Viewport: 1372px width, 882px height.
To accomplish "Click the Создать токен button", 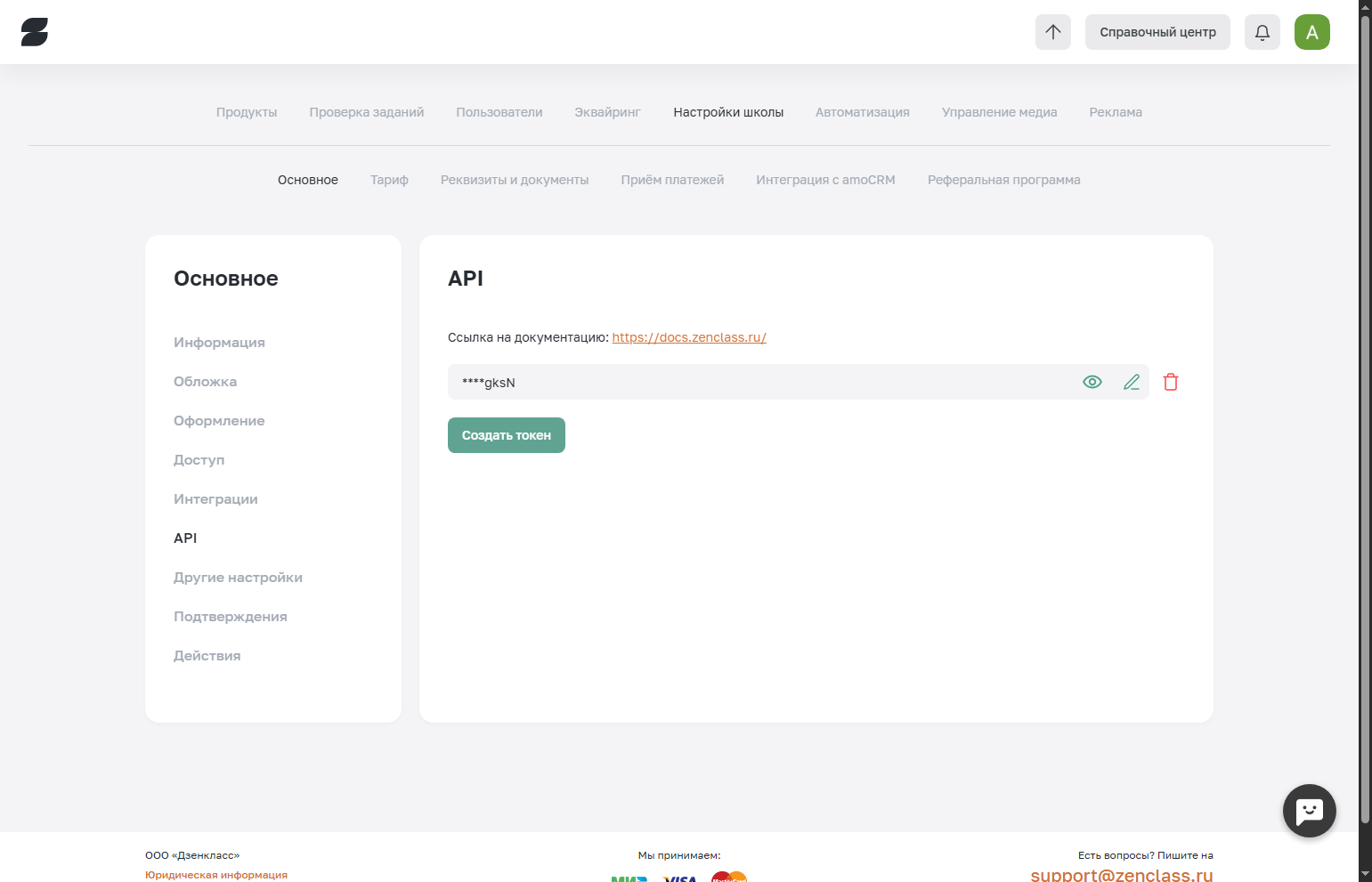I will tap(507, 435).
